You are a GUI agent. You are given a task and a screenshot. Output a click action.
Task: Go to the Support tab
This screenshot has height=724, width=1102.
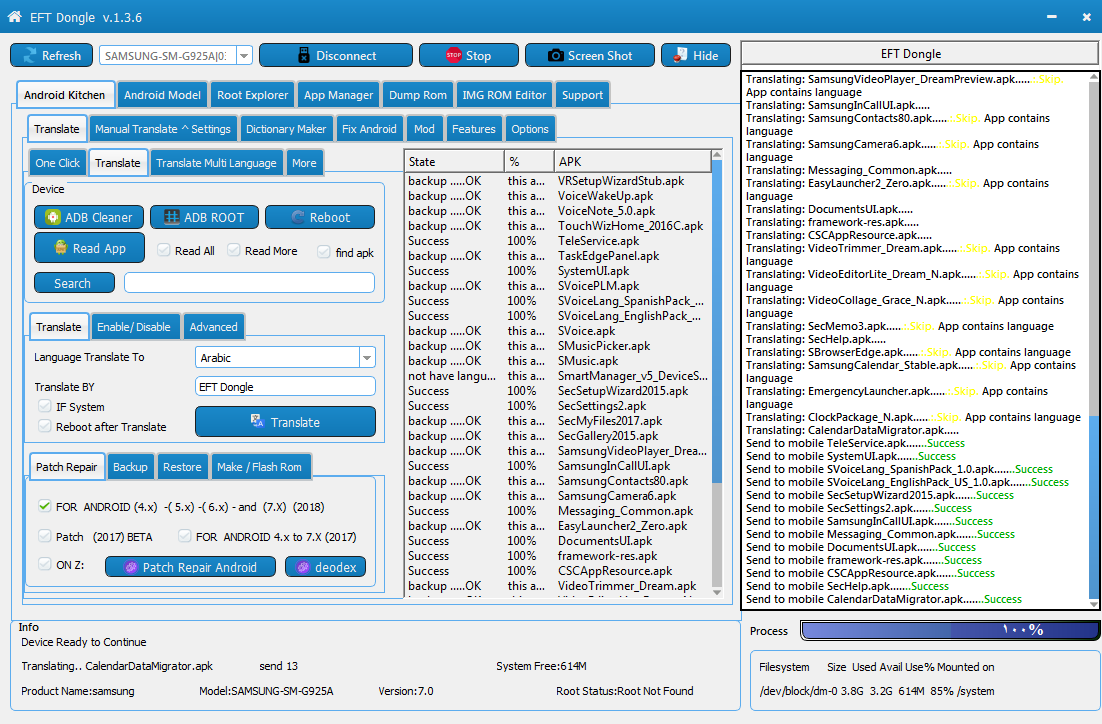coord(583,95)
